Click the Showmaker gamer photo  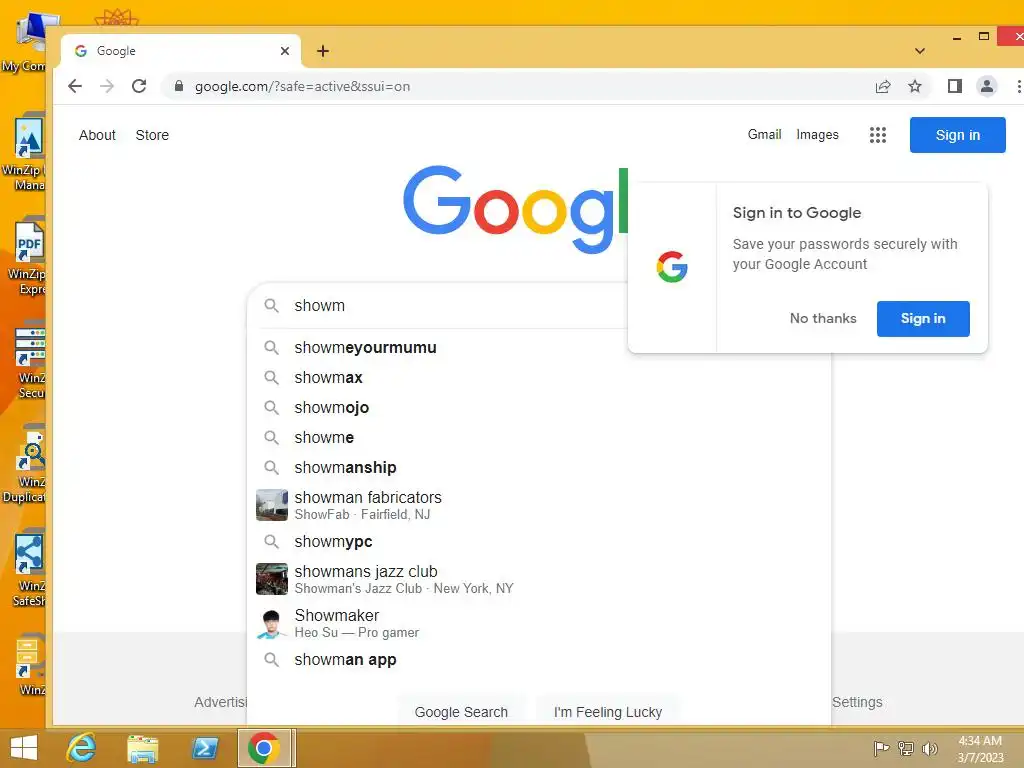point(272,624)
